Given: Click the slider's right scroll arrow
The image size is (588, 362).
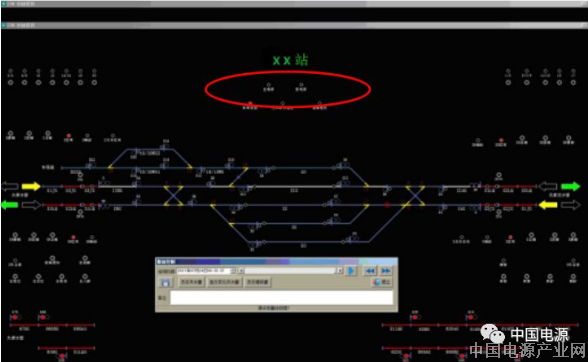Looking at the screenshot, I should [339, 270].
